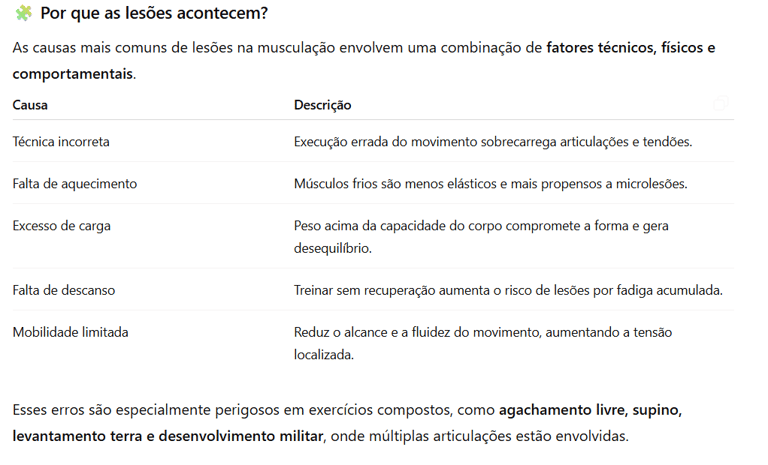This screenshot has height=465, width=768.
Task: Click the description starting 'Execução errada do movimento'
Action: [x=493, y=142]
